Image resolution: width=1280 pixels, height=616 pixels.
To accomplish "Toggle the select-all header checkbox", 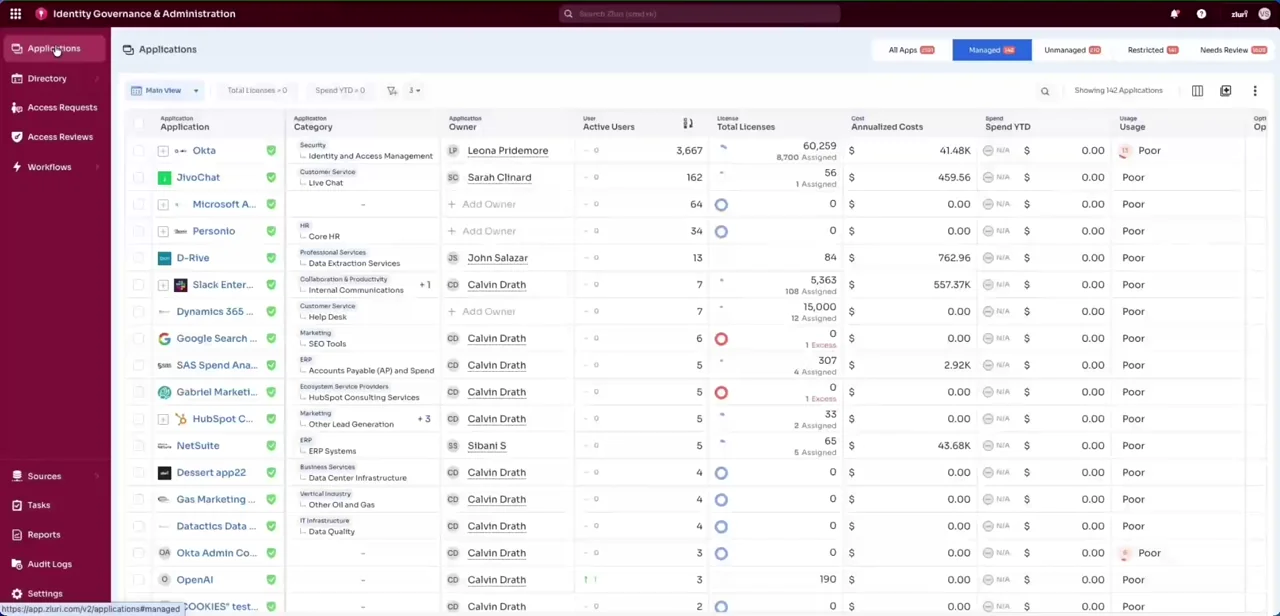I will point(139,123).
